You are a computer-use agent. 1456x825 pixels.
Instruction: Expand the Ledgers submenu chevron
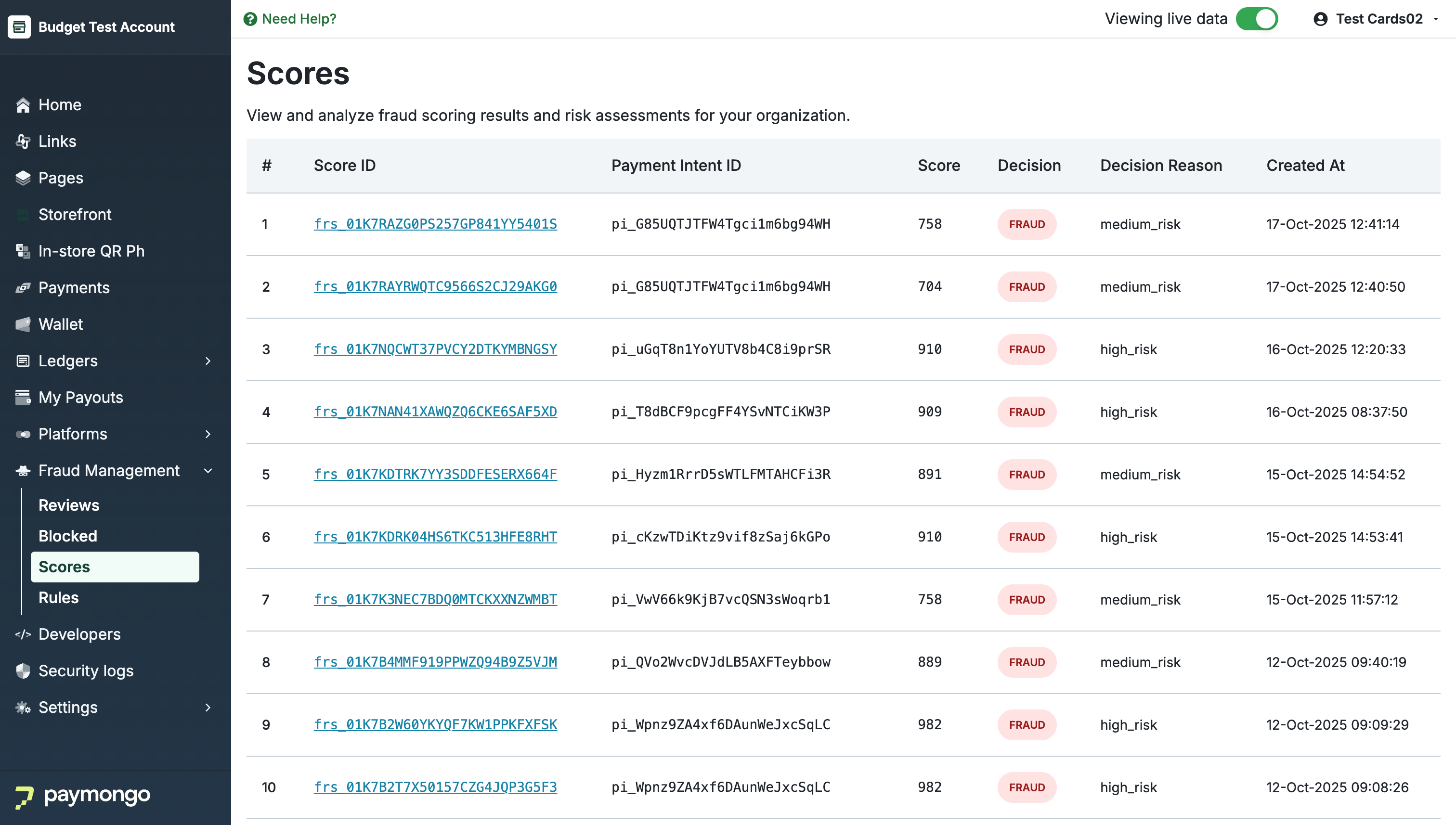pyautogui.click(x=208, y=361)
